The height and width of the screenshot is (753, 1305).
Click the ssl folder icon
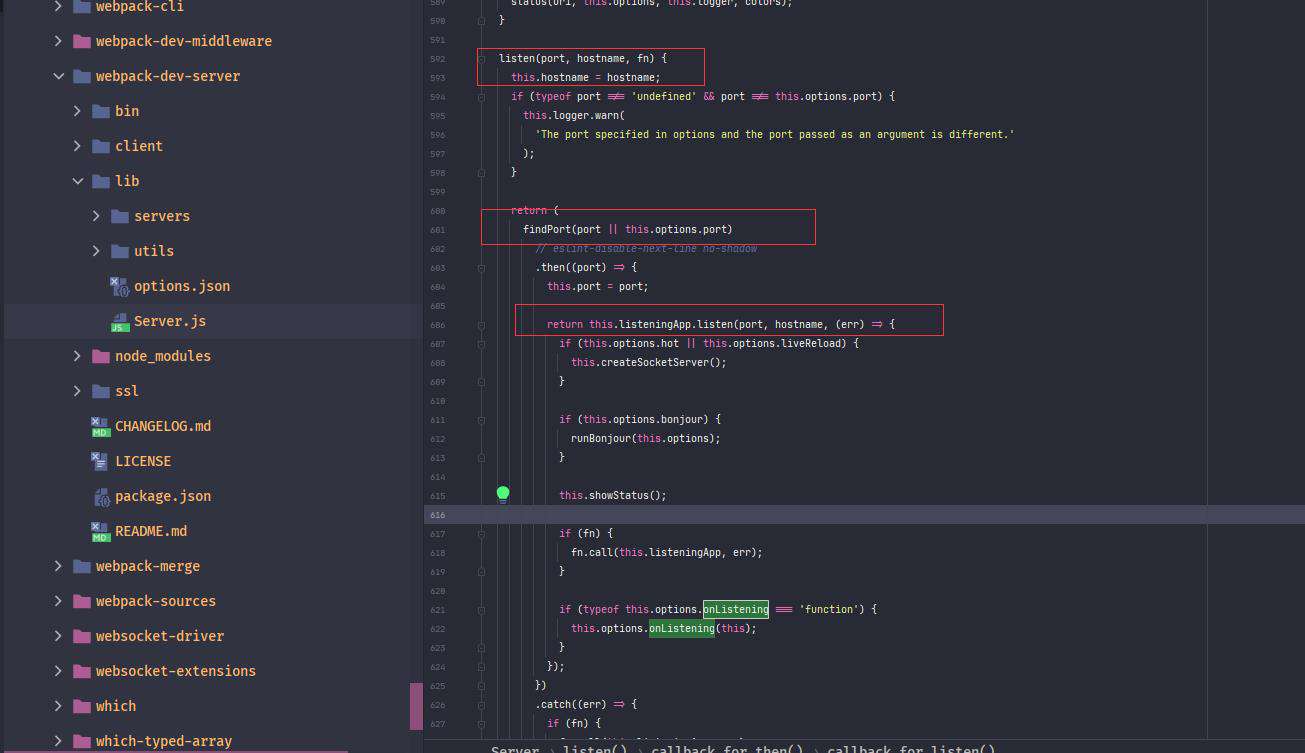point(100,391)
